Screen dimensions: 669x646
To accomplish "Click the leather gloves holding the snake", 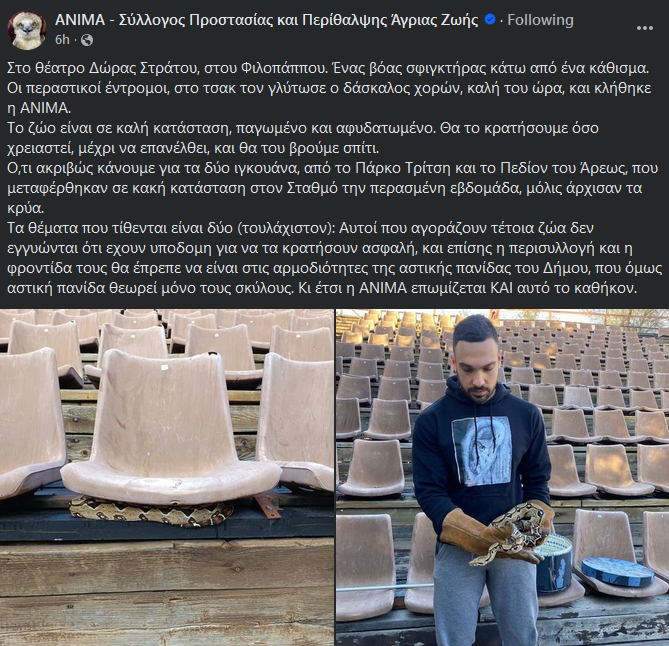I will [496, 533].
